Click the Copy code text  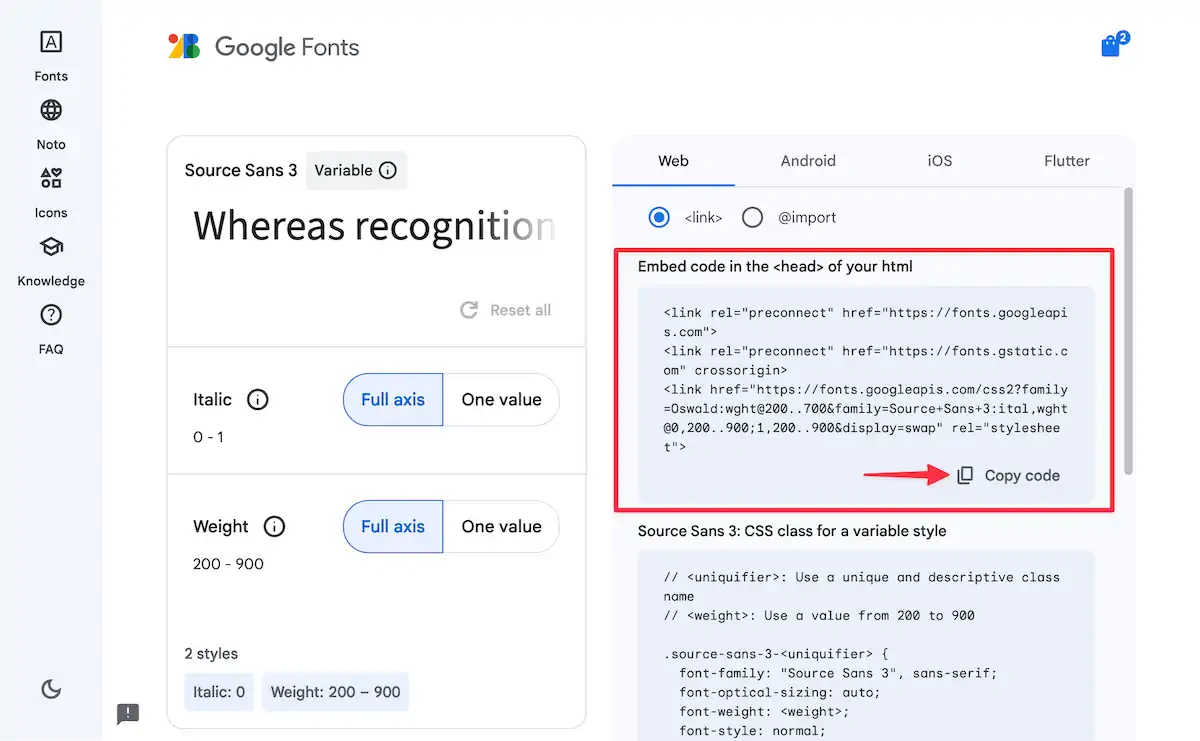[x=1022, y=476]
